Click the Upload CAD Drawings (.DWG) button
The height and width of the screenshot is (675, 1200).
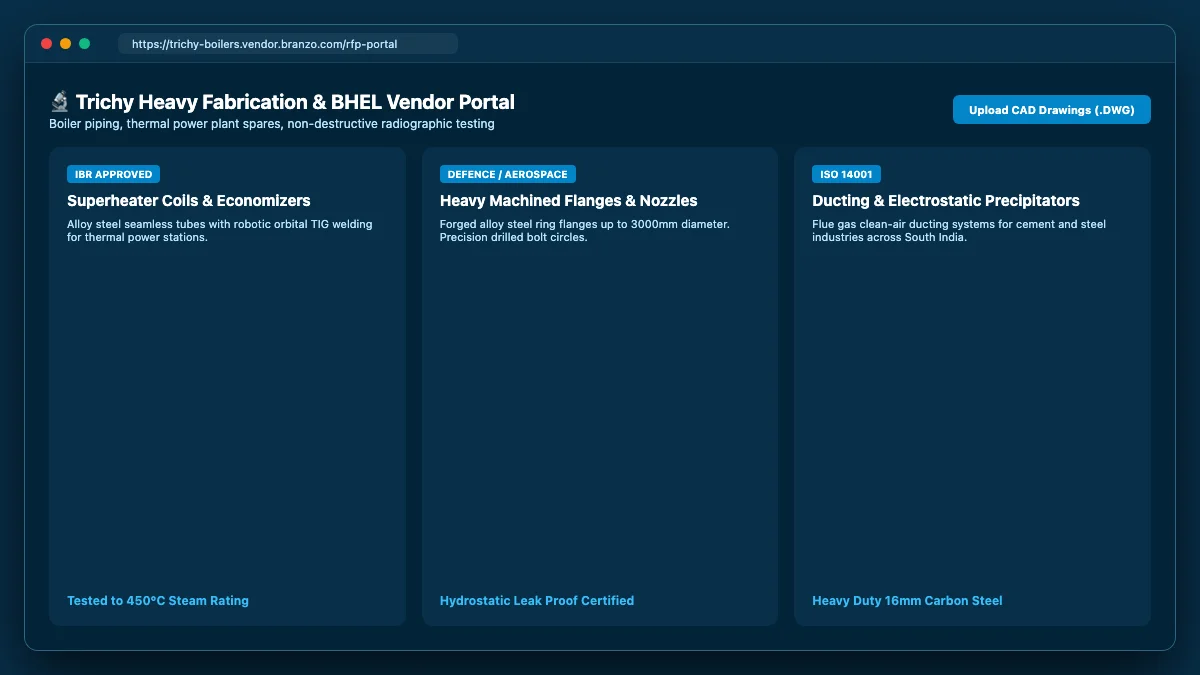[x=1052, y=110]
